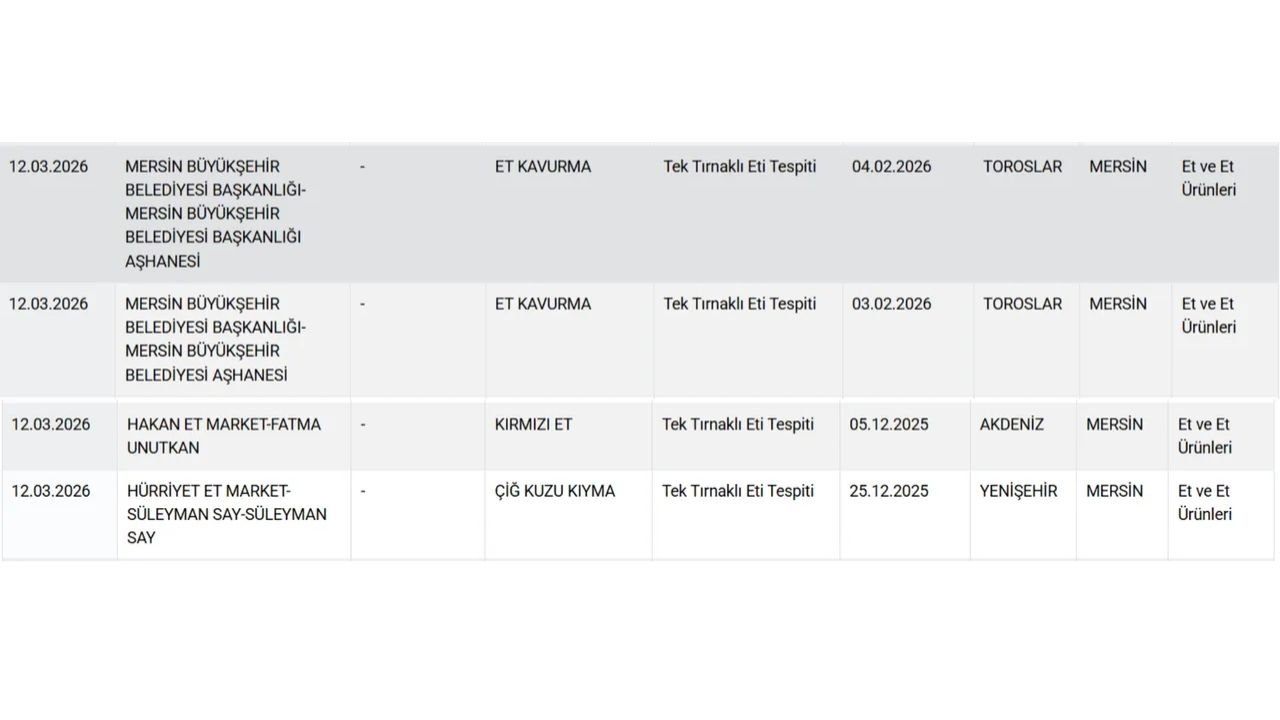Select the HÜRRİYET ET MARKET-SÜLEYMAN SAY firm cell
The image size is (1280, 720).
pos(227,514)
